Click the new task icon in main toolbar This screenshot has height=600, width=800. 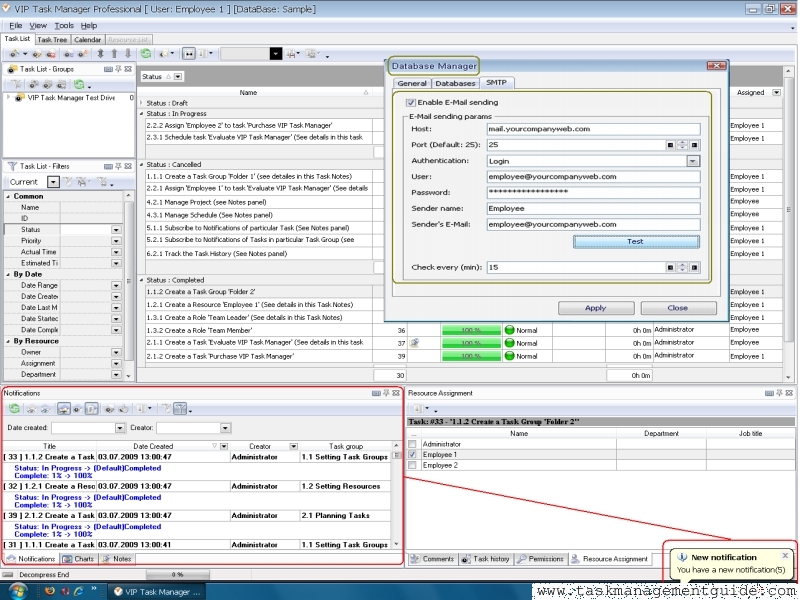click(14, 54)
